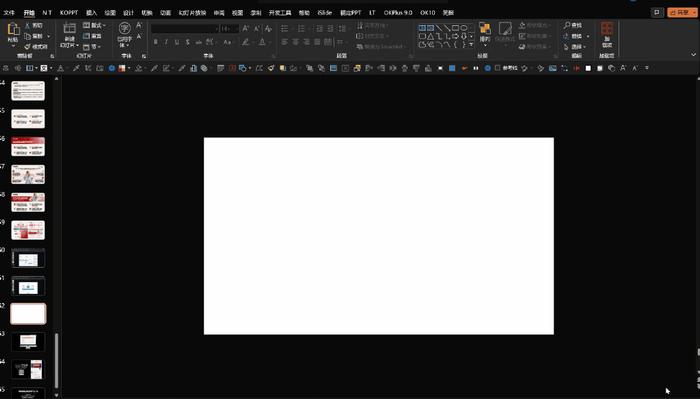The width and height of the screenshot is (700, 399).
Task: Click the Shape Fill color button
Action: point(534,25)
